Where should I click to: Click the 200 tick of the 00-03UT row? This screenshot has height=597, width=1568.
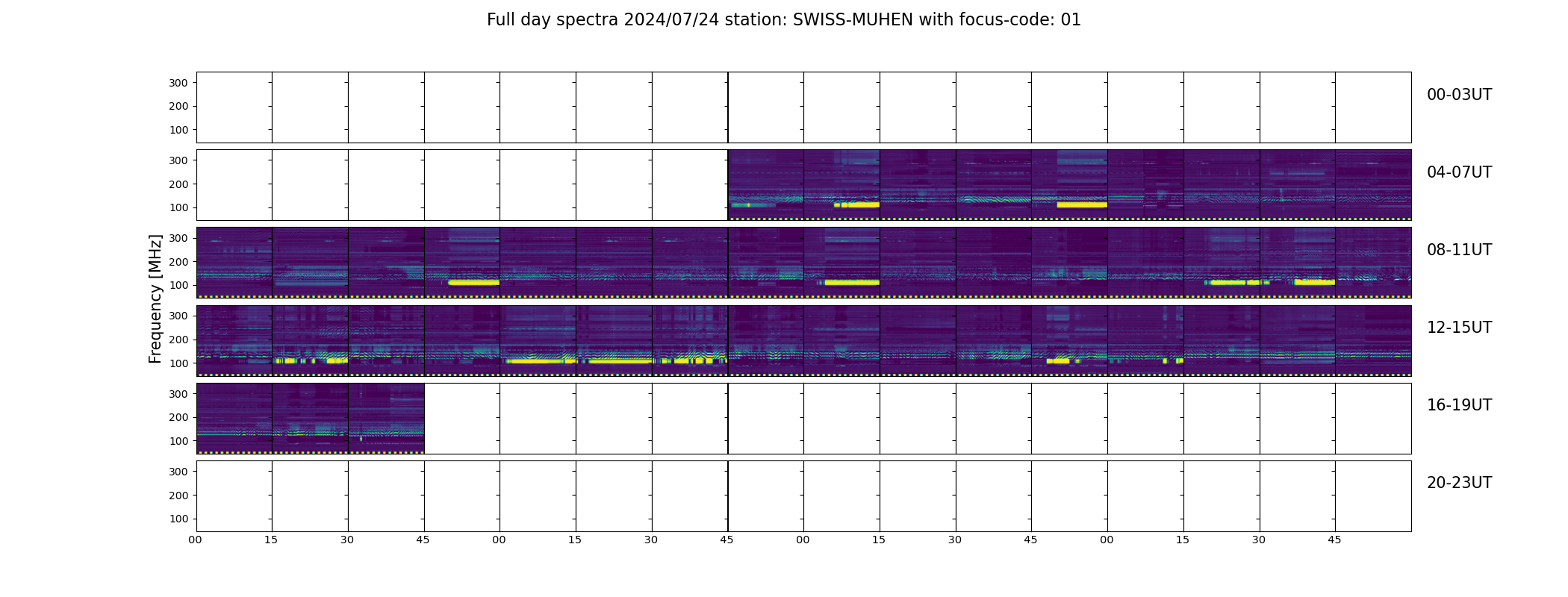pyautogui.click(x=178, y=106)
